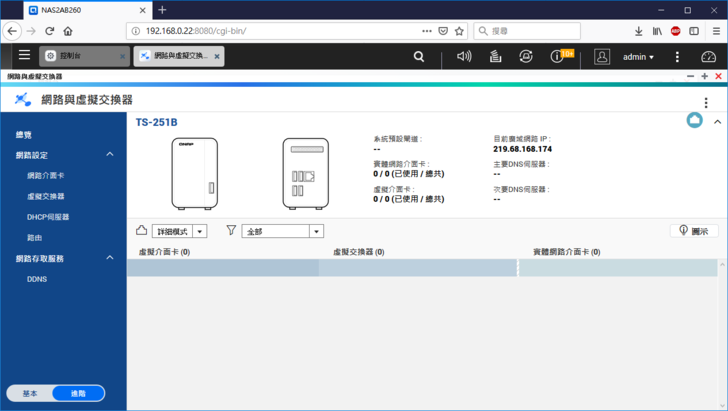
Task: Open DHCP伺服器 in the sidebar
Action: (x=48, y=217)
